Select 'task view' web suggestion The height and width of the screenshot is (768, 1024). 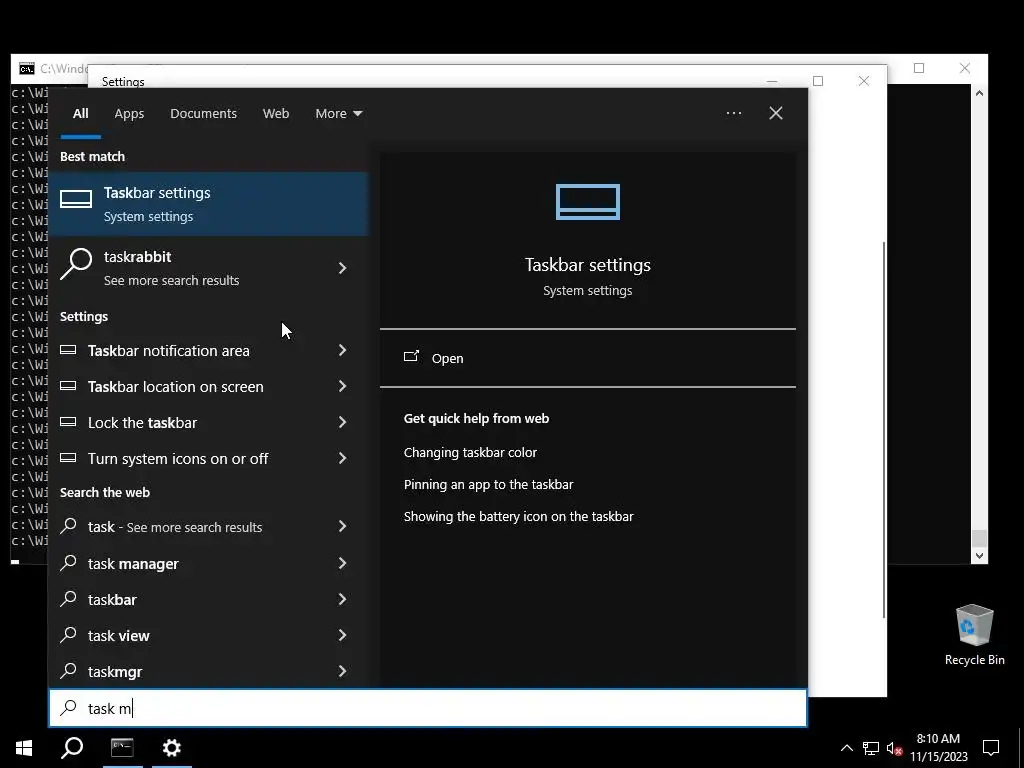188,635
